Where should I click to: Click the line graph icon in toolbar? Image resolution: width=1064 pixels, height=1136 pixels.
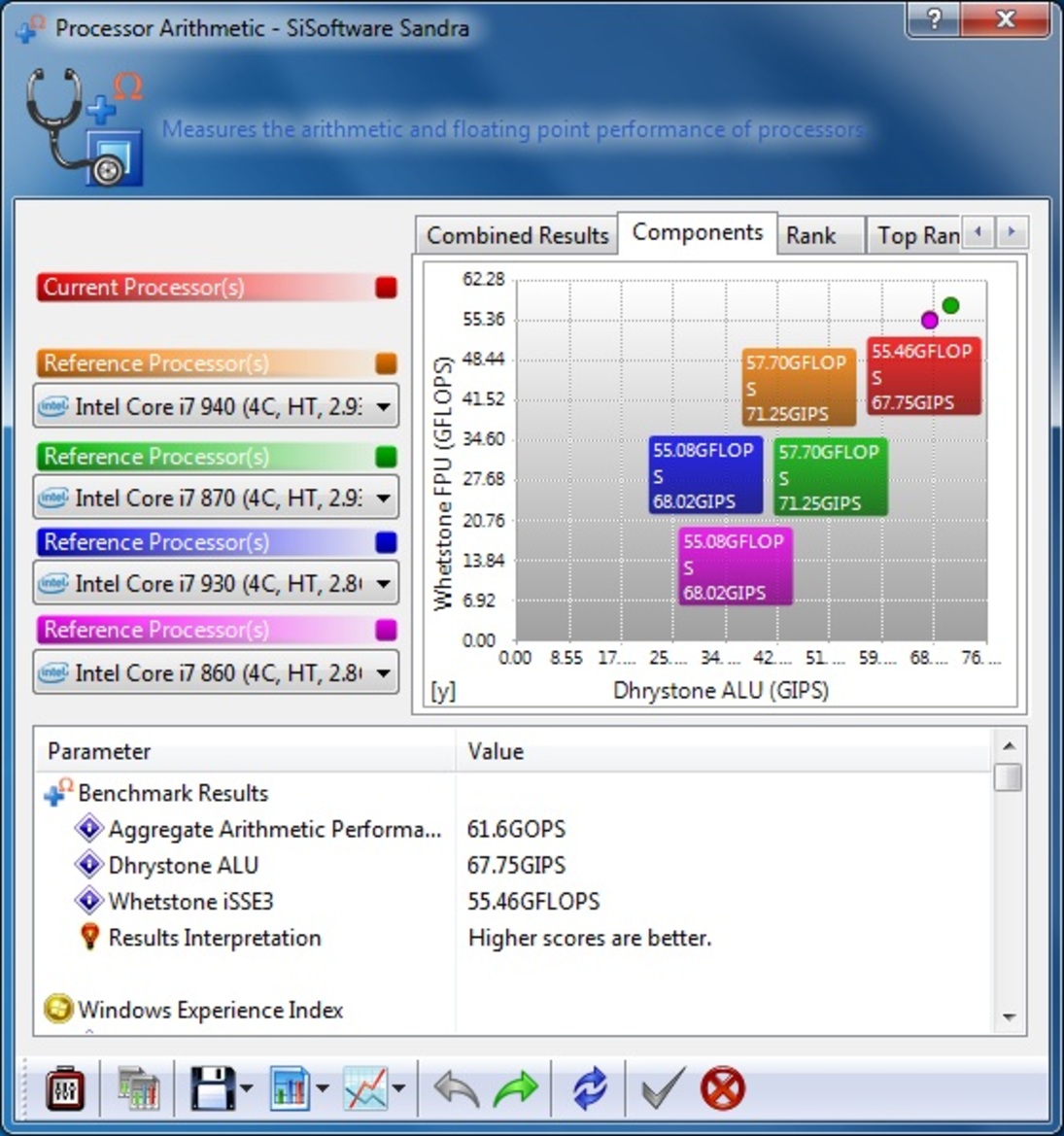[x=365, y=1087]
